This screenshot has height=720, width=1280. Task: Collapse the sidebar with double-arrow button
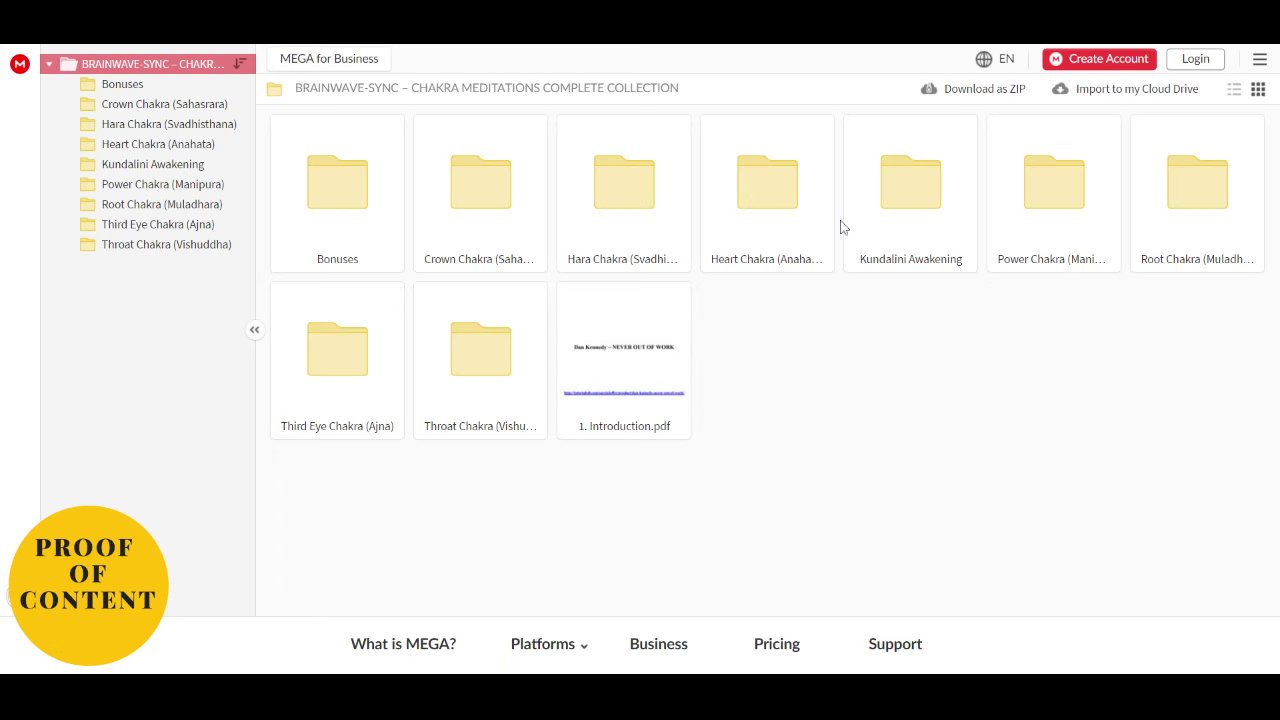(x=255, y=330)
